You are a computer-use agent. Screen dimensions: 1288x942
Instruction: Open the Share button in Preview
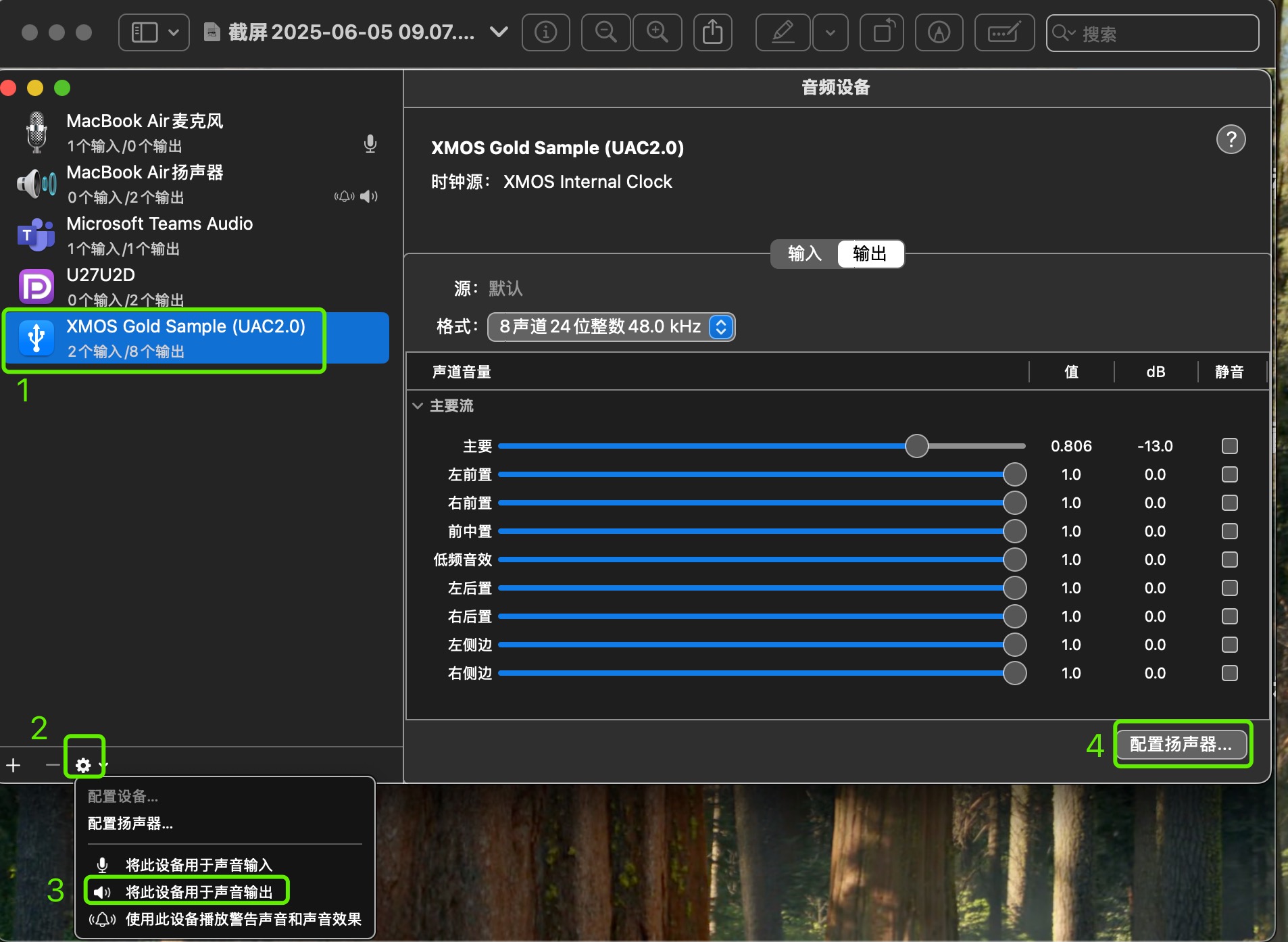click(713, 32)
